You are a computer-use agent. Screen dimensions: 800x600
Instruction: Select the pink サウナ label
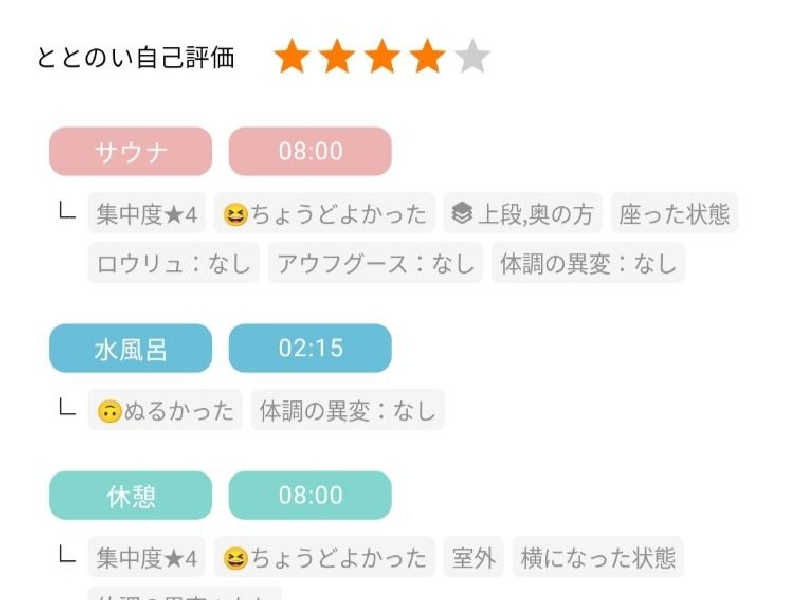pos(131,151)
